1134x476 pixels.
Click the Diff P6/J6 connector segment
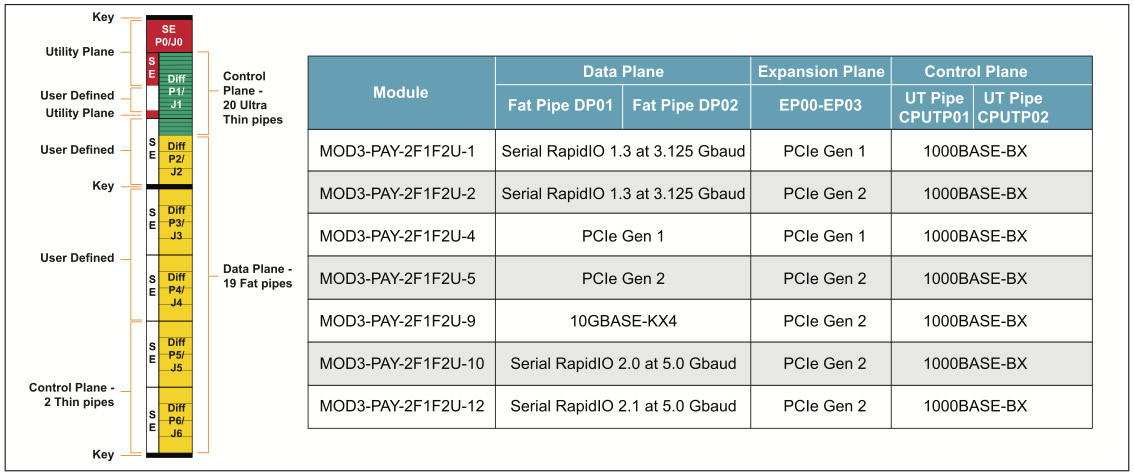click(x=176, y=420)
